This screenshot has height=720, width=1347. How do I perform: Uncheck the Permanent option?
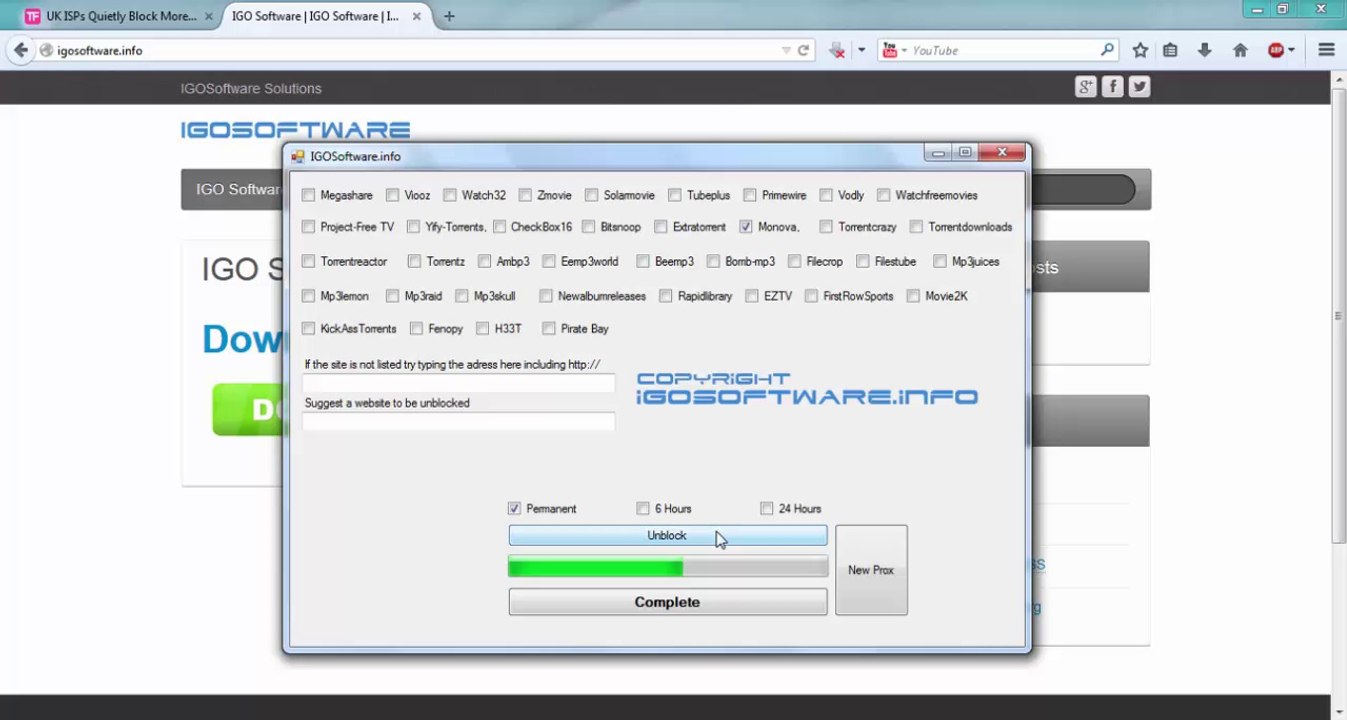coord(514,508)
